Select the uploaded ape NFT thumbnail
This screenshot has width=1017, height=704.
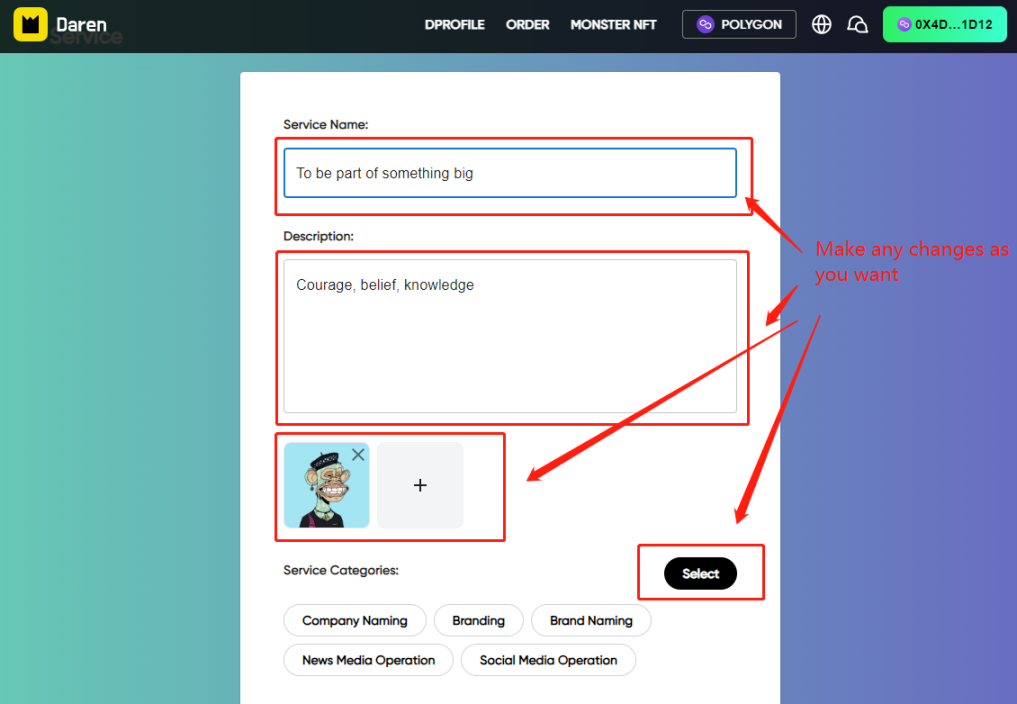323,492
